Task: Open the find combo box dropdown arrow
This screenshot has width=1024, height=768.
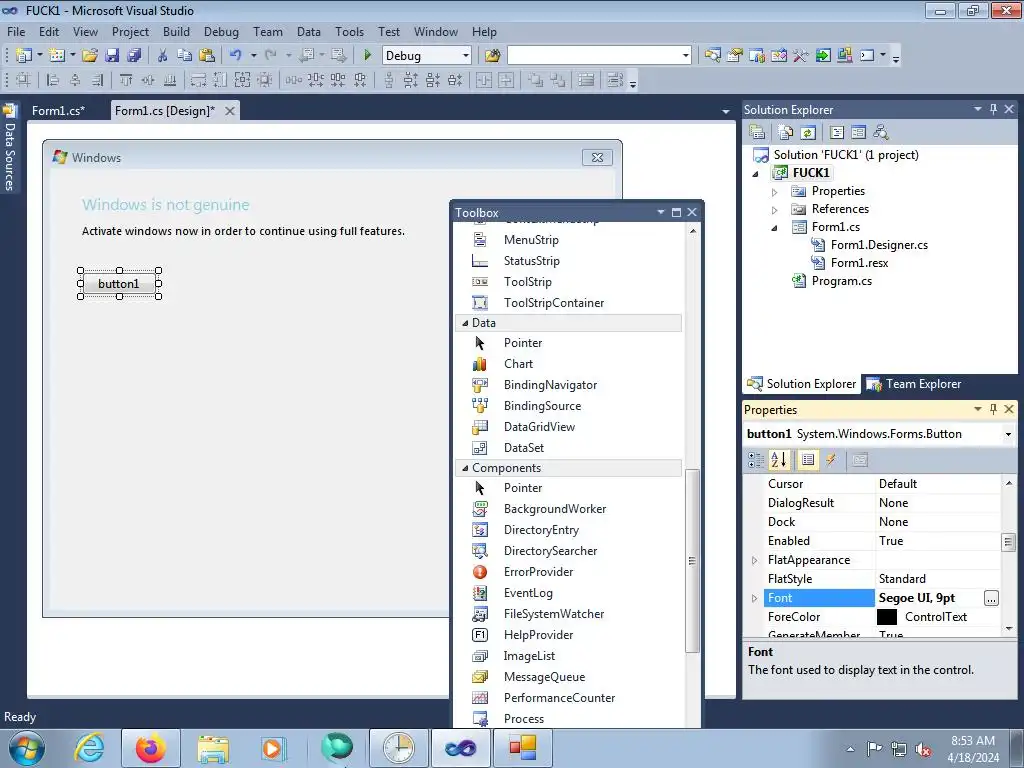Action: click(685, 56)
